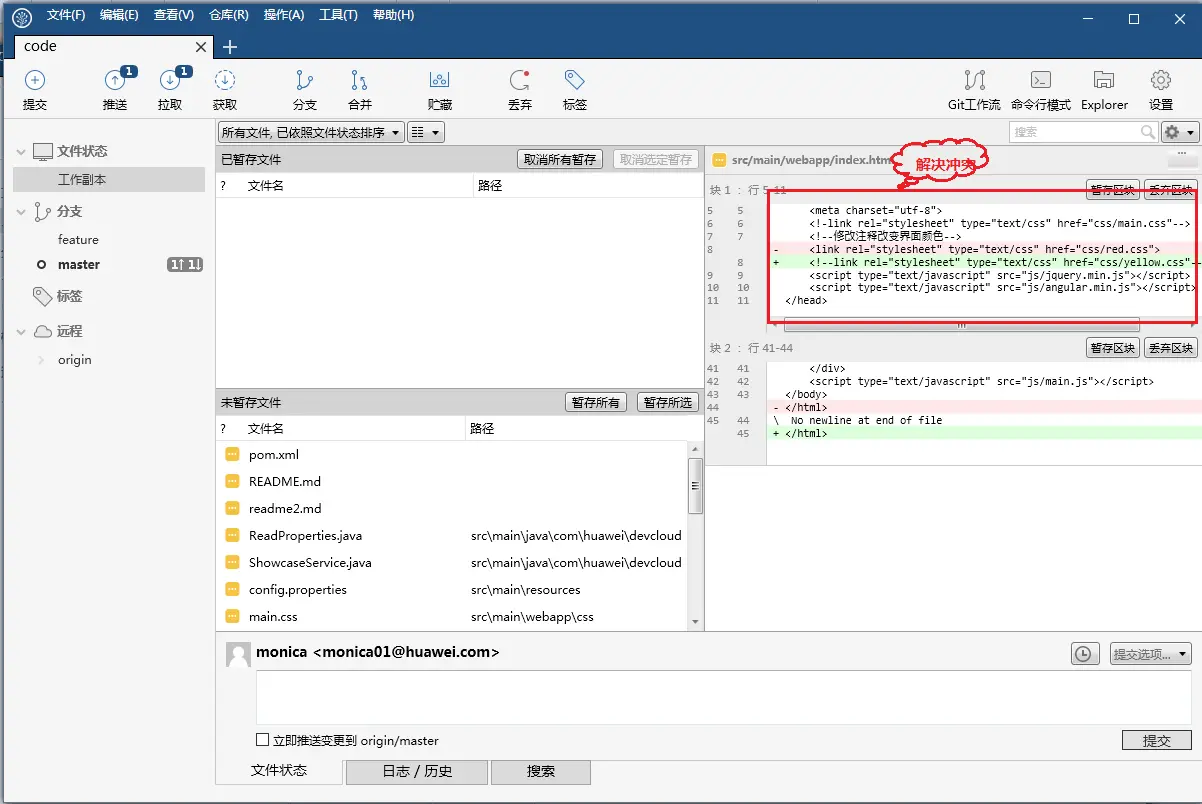The height and width of the screenshot is (804, 1202).
Task: Click the index.html file status icon in the diff header
Action: [719, 160]
